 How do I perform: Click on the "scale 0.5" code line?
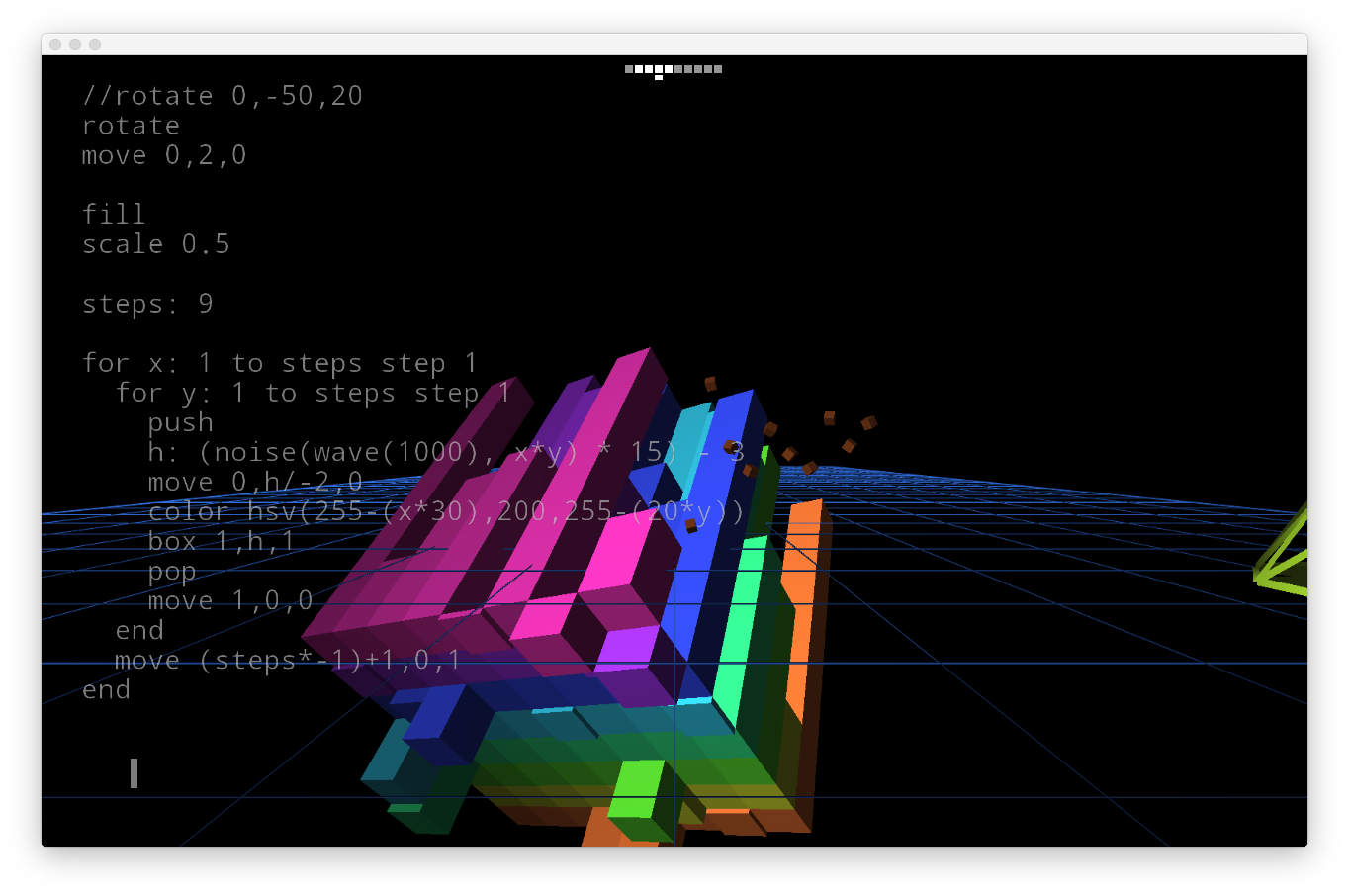(156, 244)
